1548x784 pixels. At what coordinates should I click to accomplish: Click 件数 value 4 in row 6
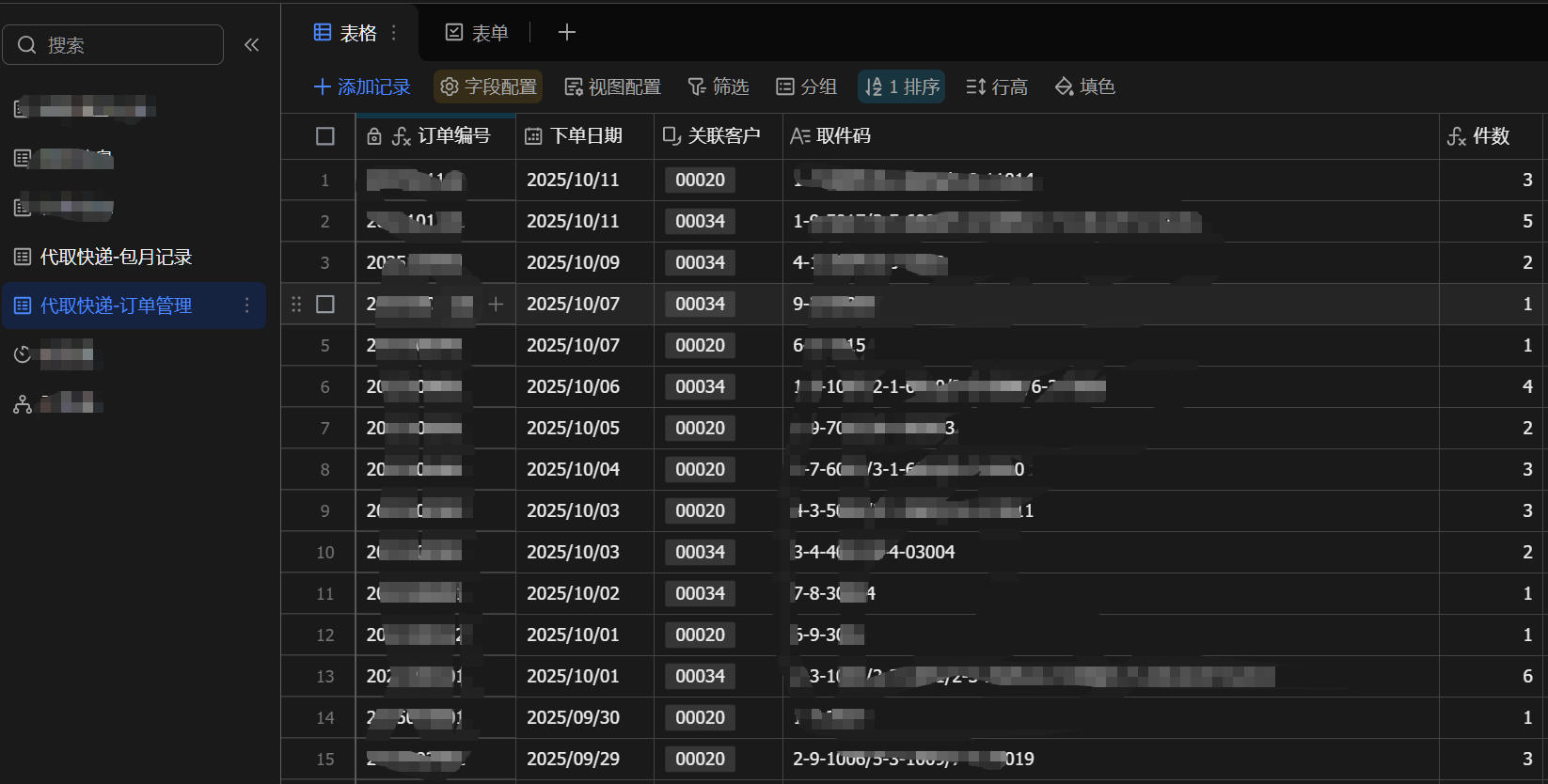coord(1527,387)
